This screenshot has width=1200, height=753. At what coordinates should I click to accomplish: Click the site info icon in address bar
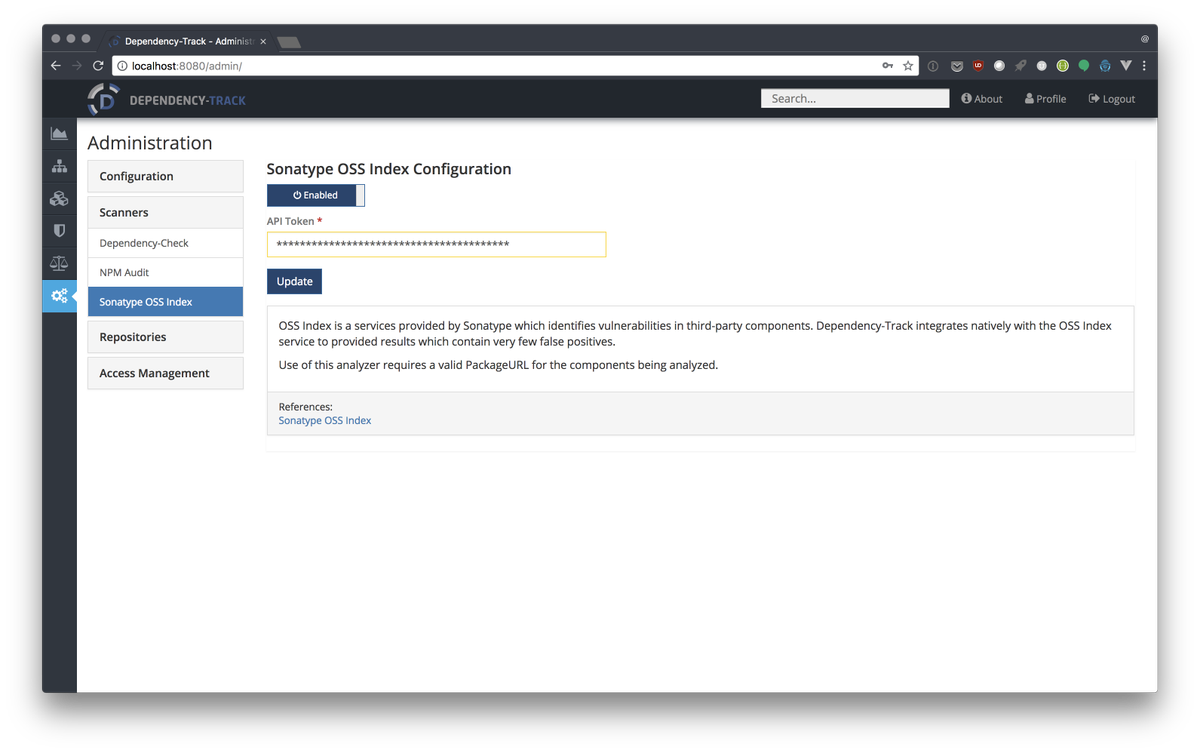(x=122, y=66)
